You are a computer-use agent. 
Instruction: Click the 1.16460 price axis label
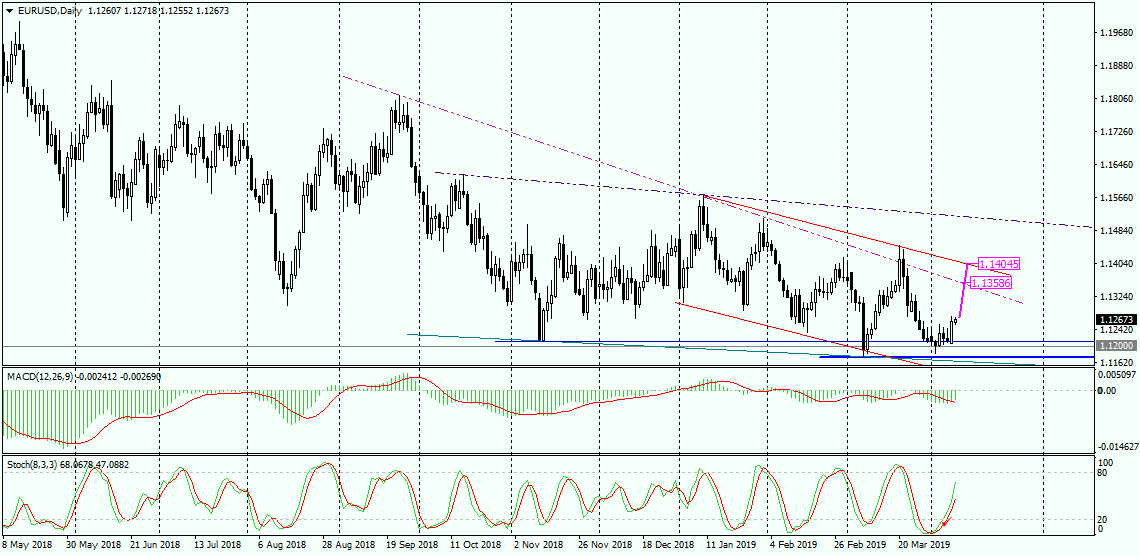tap(1118, 165)
